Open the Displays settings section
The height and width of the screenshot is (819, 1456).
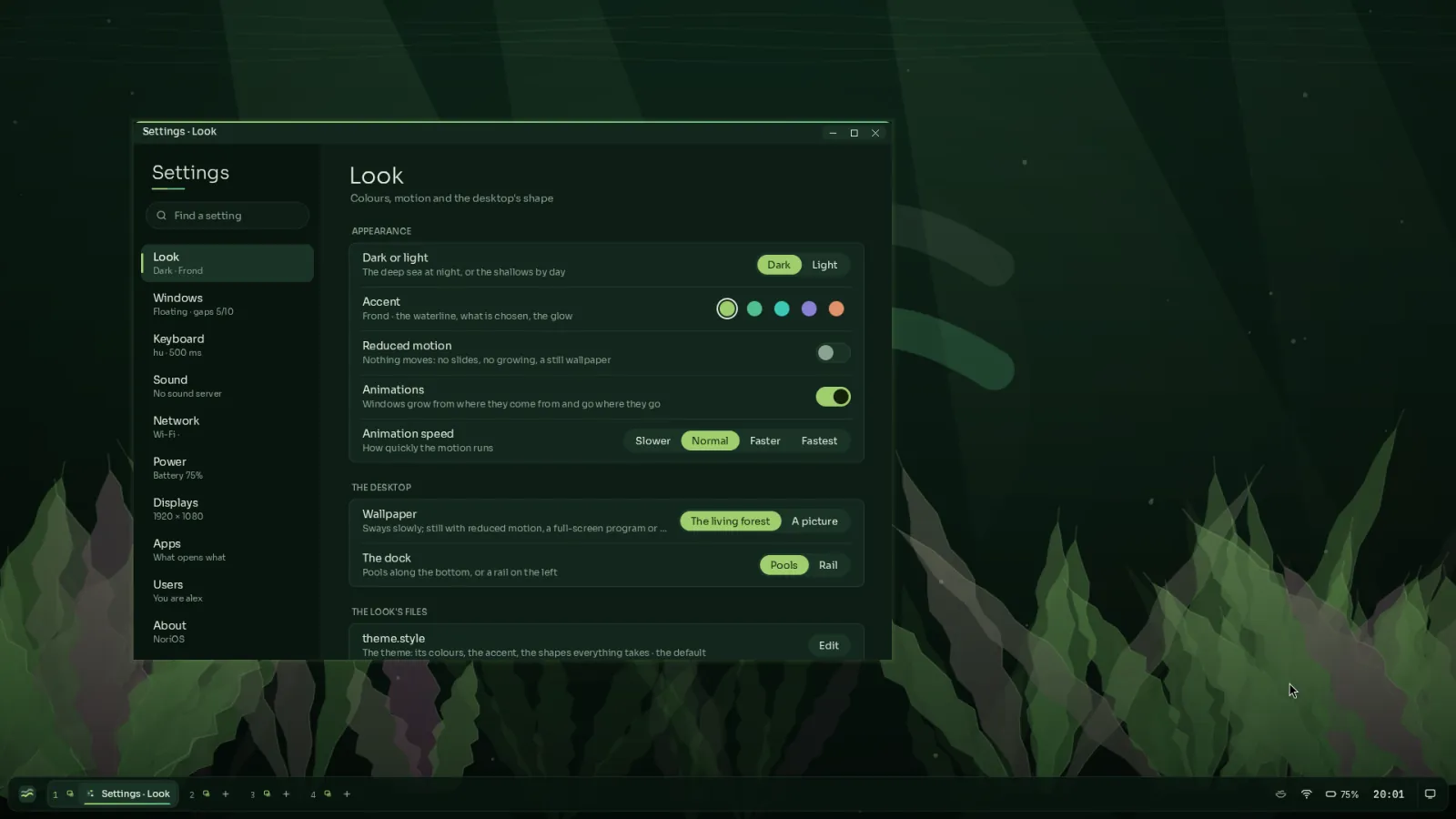227,509
